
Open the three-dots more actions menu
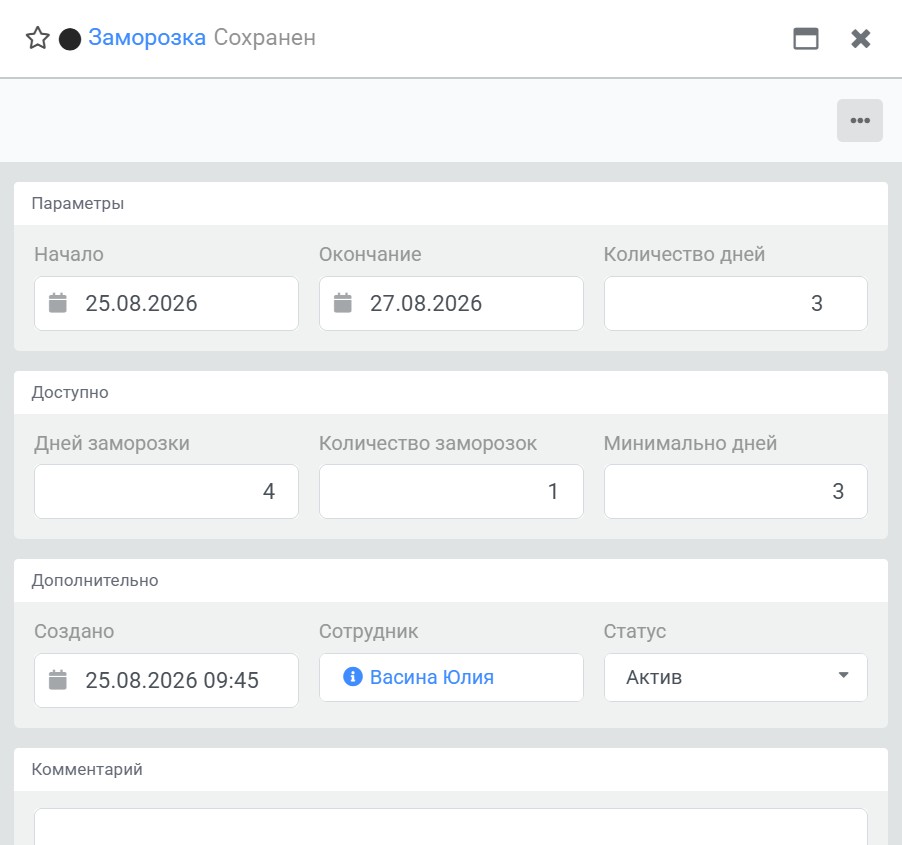[859, 120]
